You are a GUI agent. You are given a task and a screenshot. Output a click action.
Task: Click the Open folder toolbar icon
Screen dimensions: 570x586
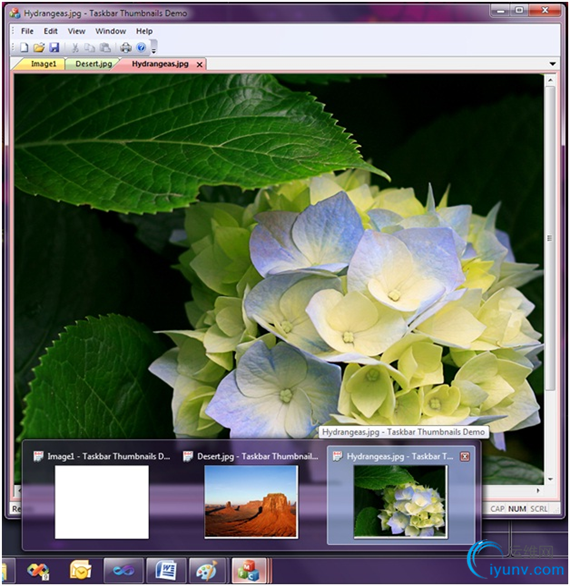(x=39, y=47)
